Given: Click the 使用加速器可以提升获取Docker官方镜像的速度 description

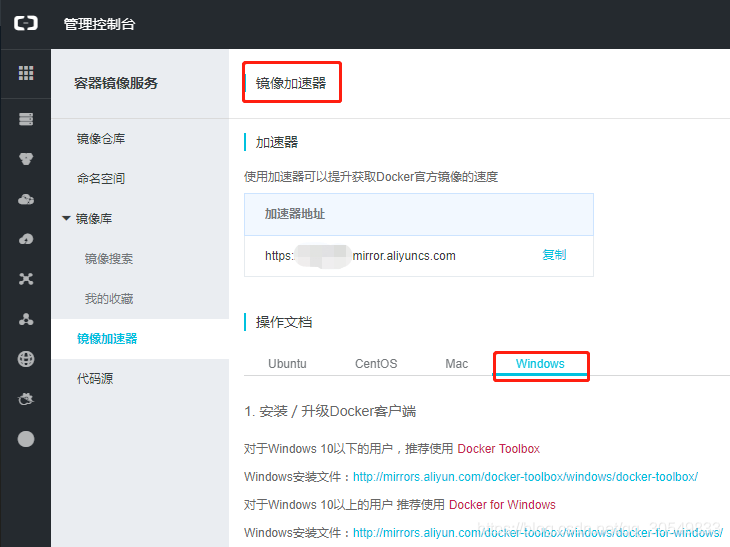Looking at the screenshot, I should coord(371,177).
